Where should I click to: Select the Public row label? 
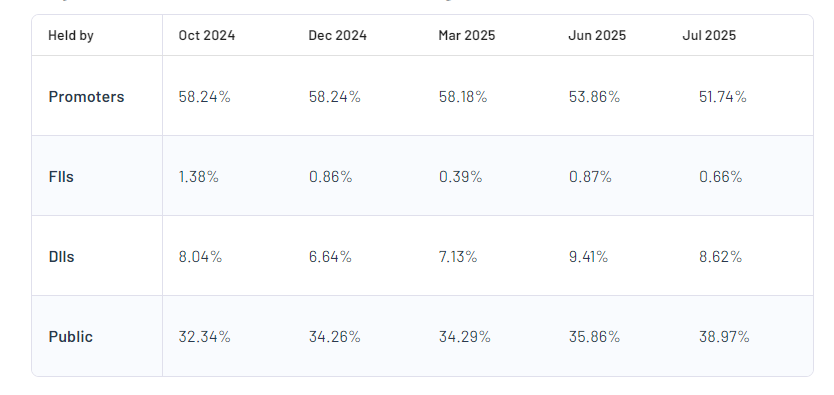pos(70,337)
